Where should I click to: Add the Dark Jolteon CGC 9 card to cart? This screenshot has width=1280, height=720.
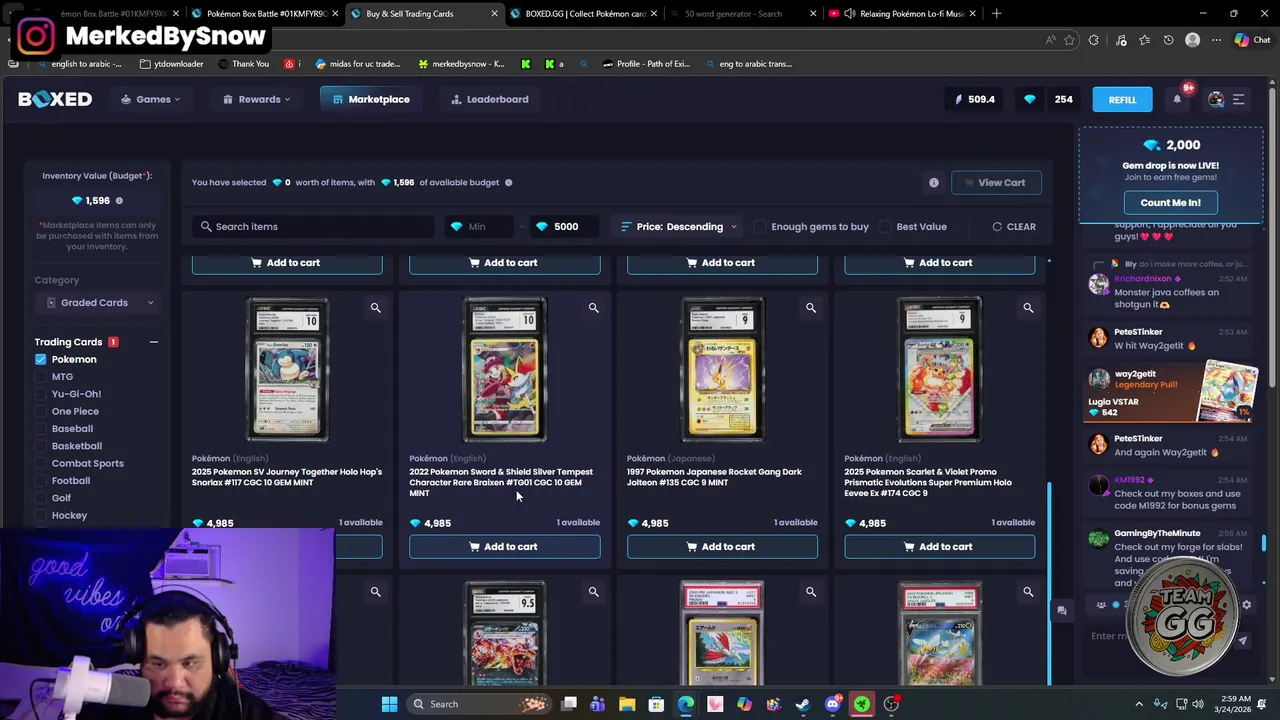722,547
